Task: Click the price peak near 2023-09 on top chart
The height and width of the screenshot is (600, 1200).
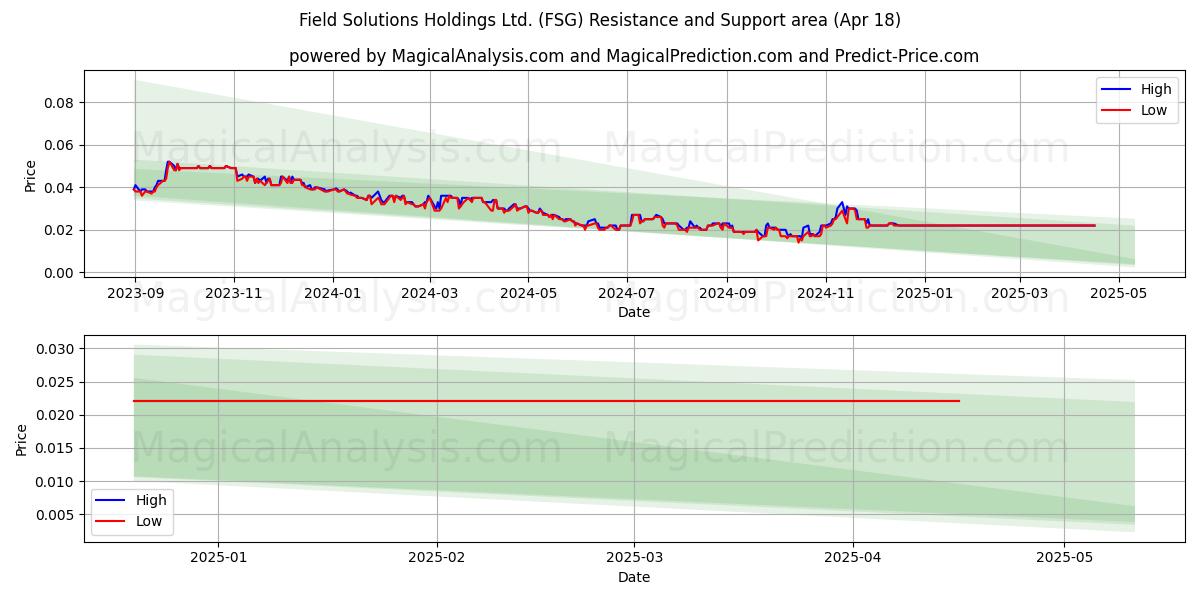Action: click(168, 162)
